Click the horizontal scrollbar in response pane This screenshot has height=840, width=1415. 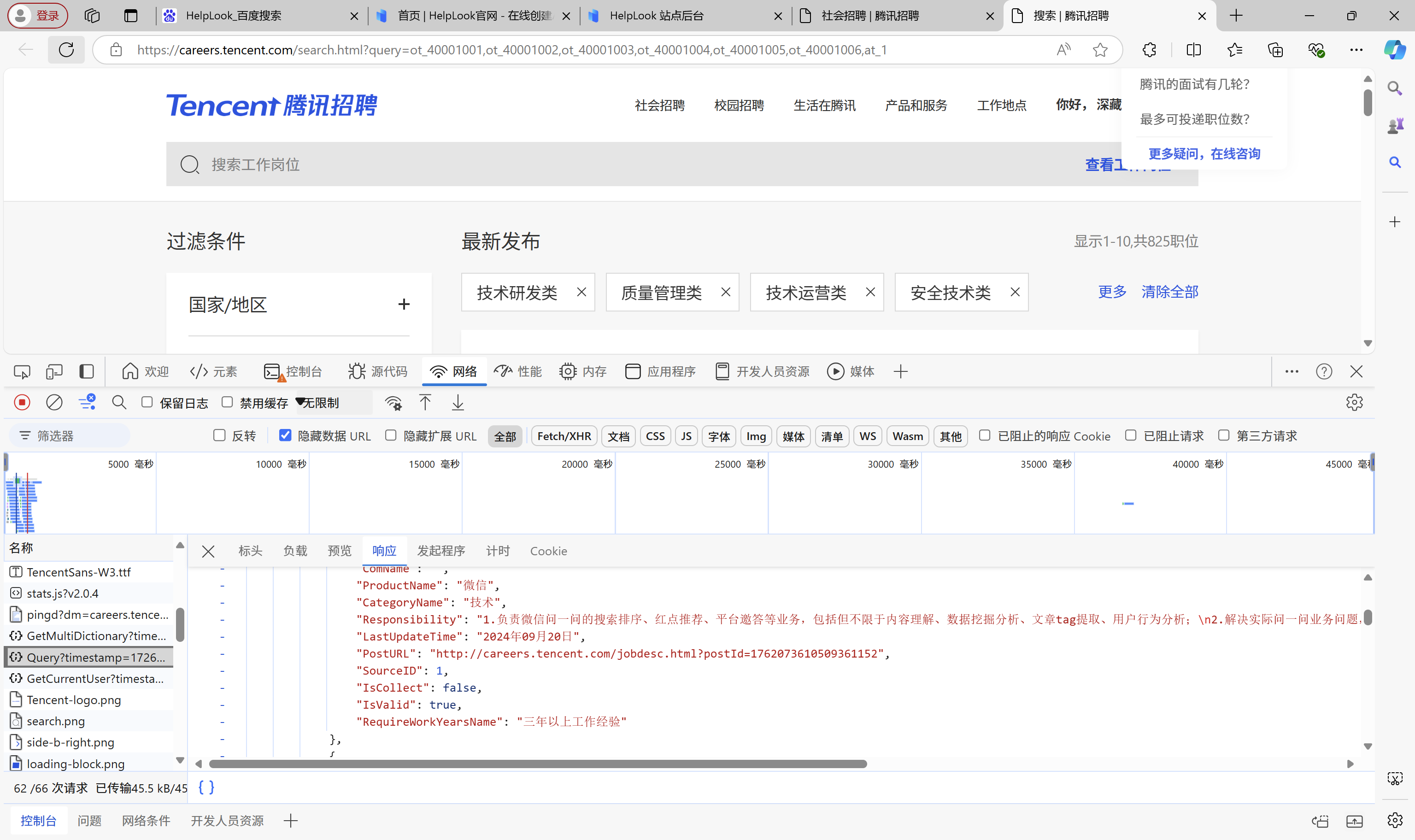(538, 764)
